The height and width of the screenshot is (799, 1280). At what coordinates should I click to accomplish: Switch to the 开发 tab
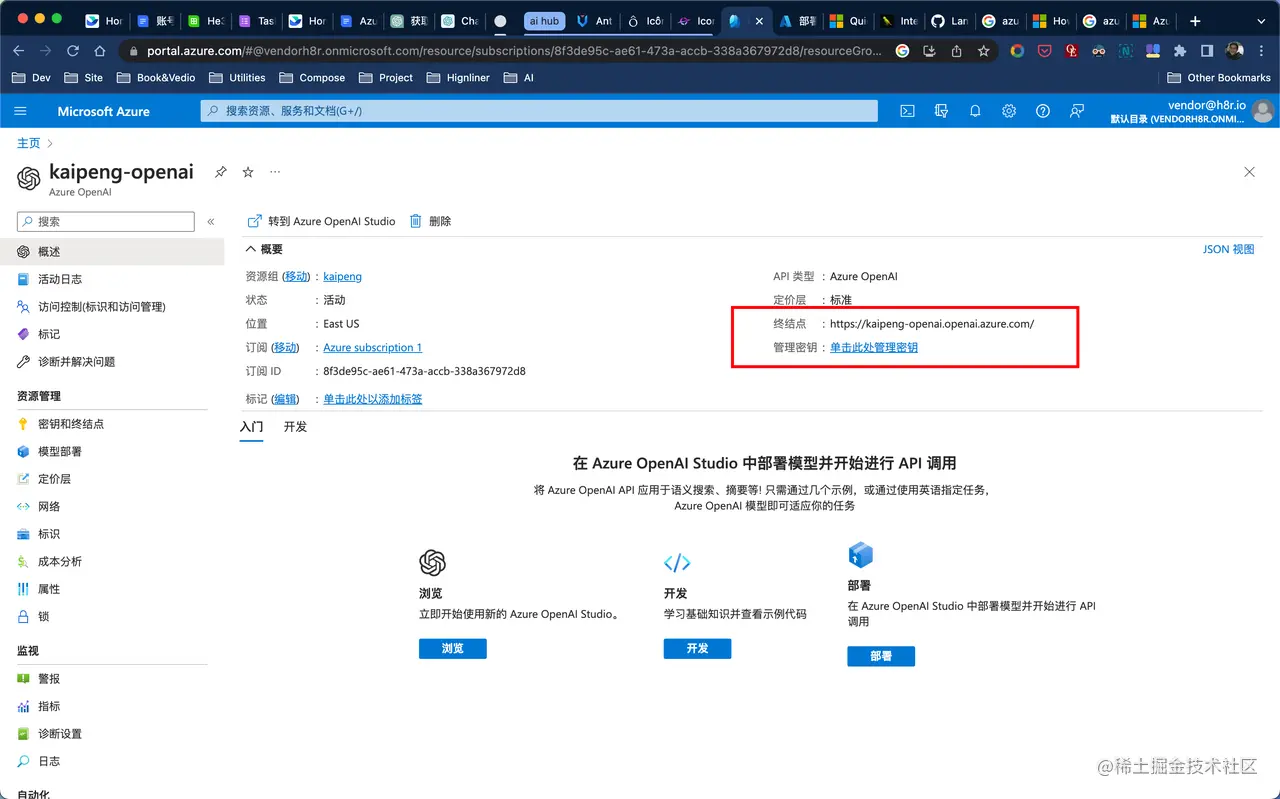[295, 427]
